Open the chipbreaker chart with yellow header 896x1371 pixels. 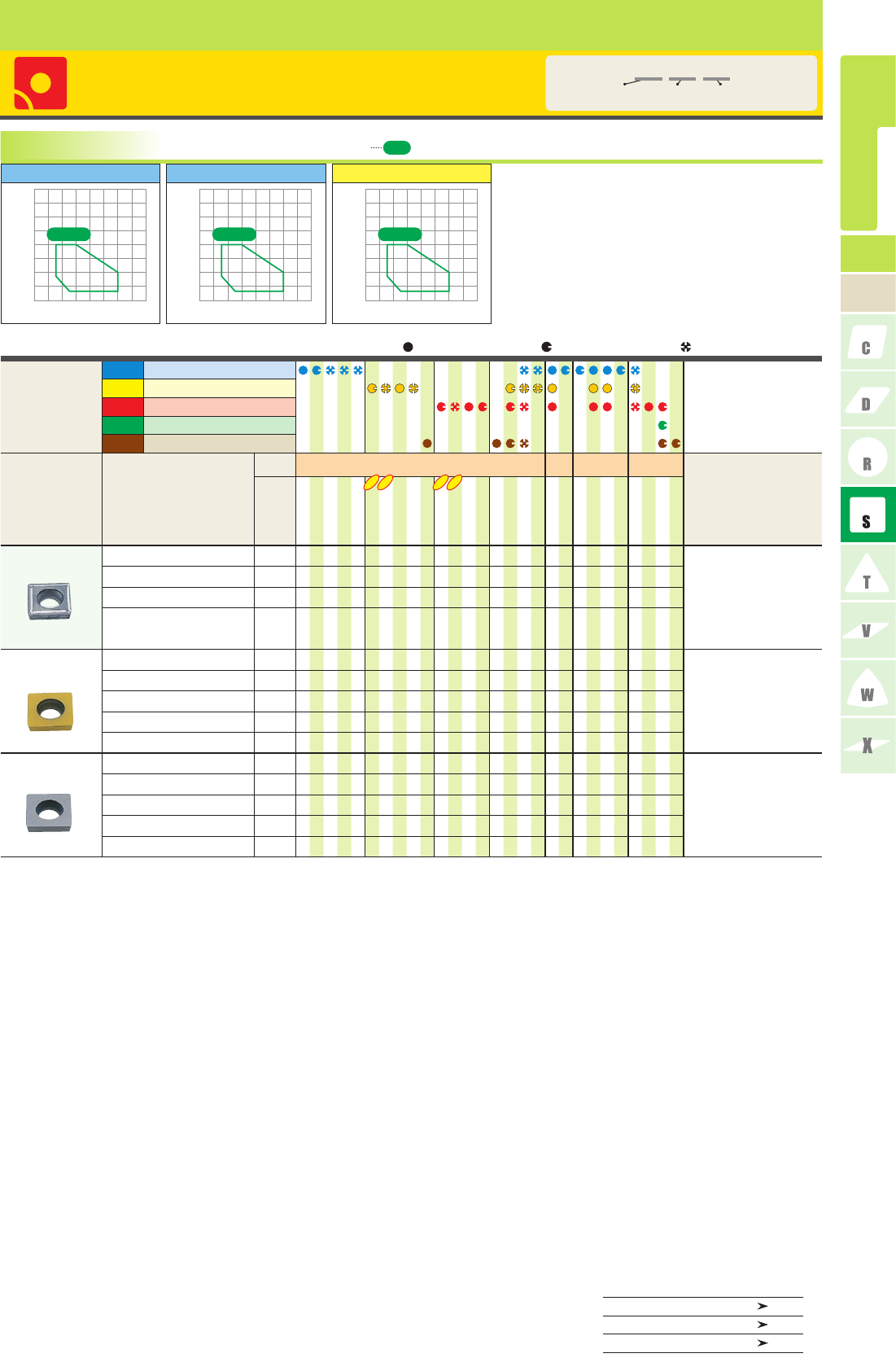(x=412, y=243)
